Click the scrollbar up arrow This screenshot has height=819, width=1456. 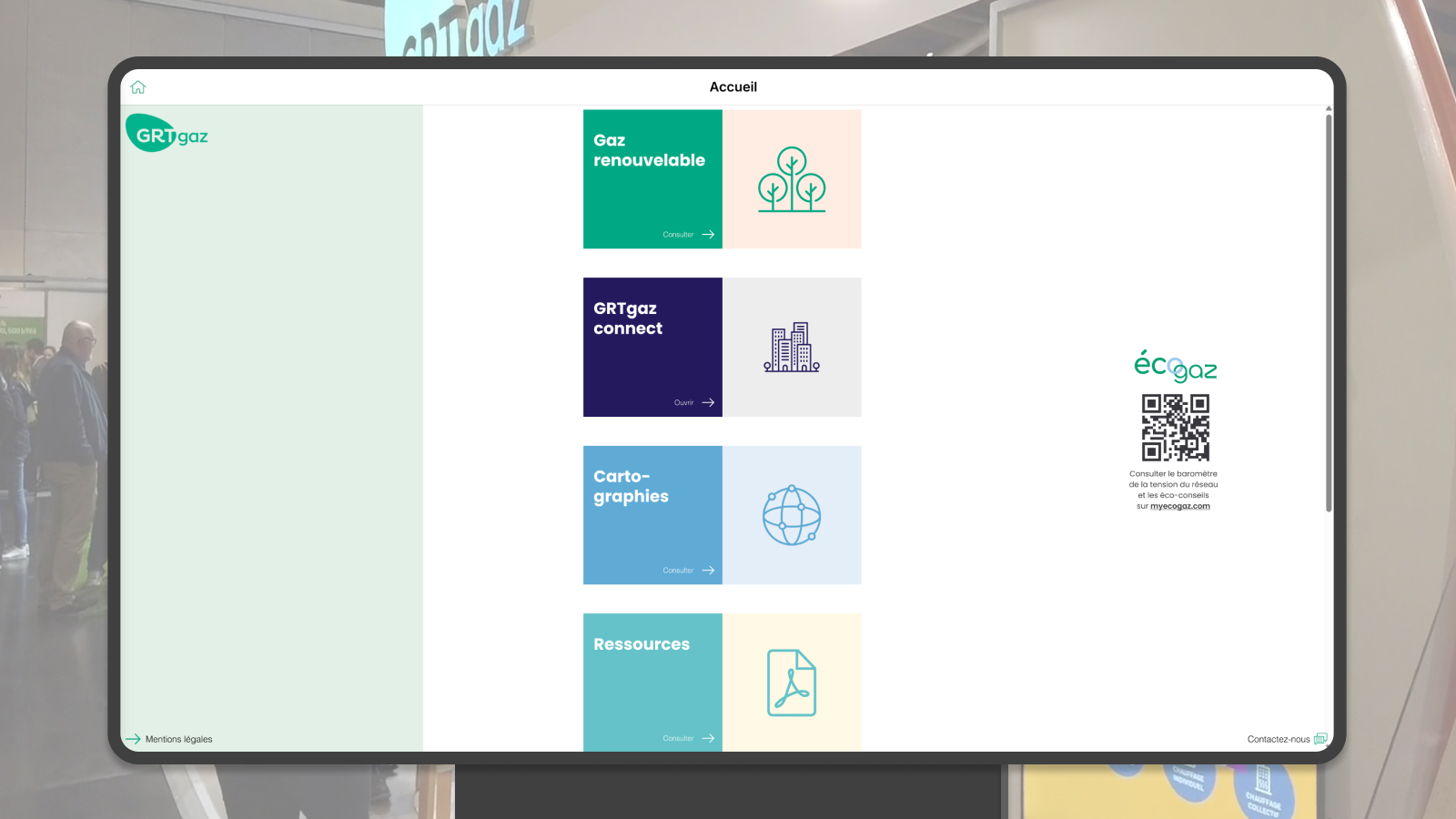pos(1329,108)
